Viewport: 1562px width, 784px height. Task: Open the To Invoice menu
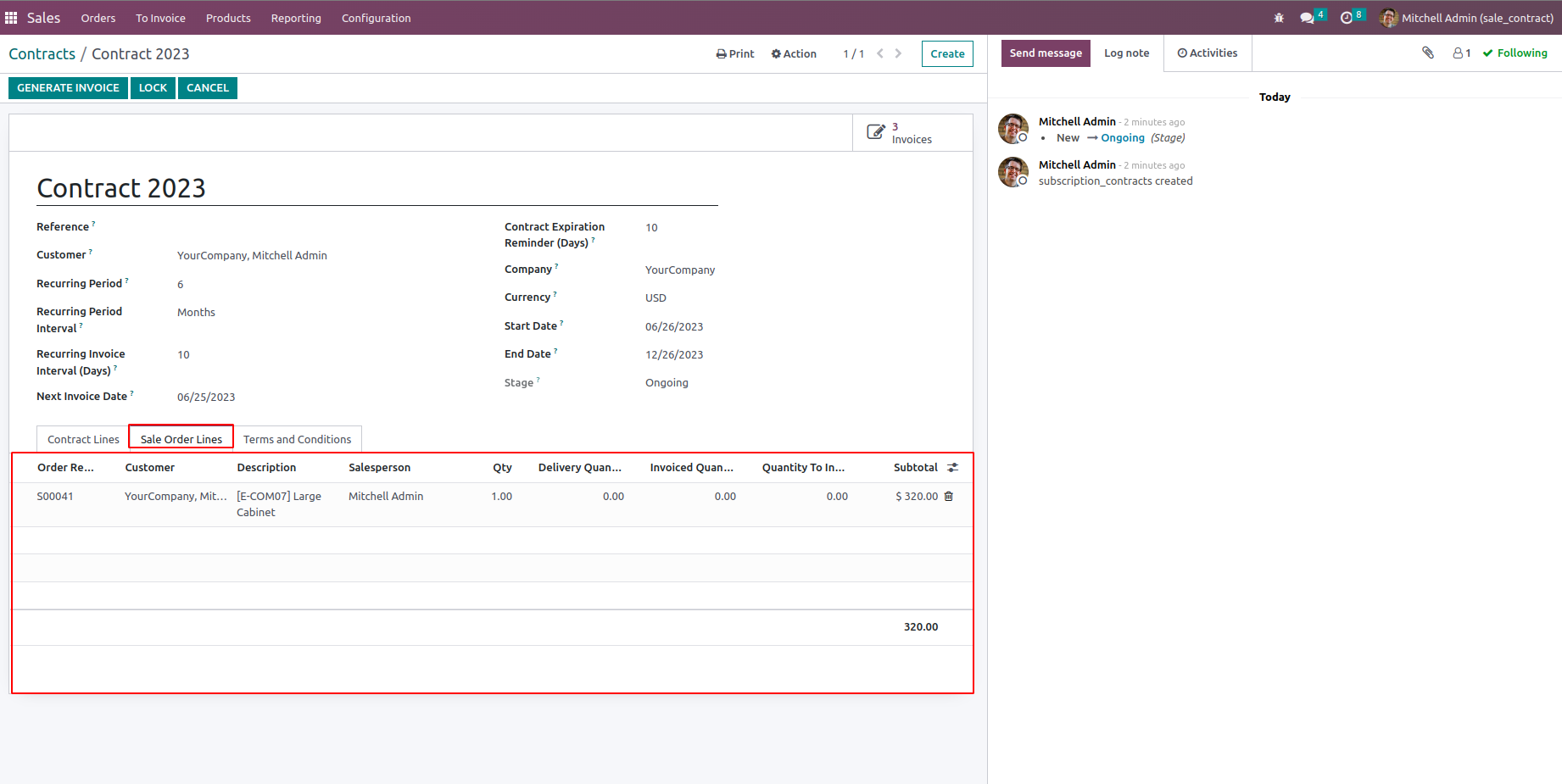click(160, 18)
